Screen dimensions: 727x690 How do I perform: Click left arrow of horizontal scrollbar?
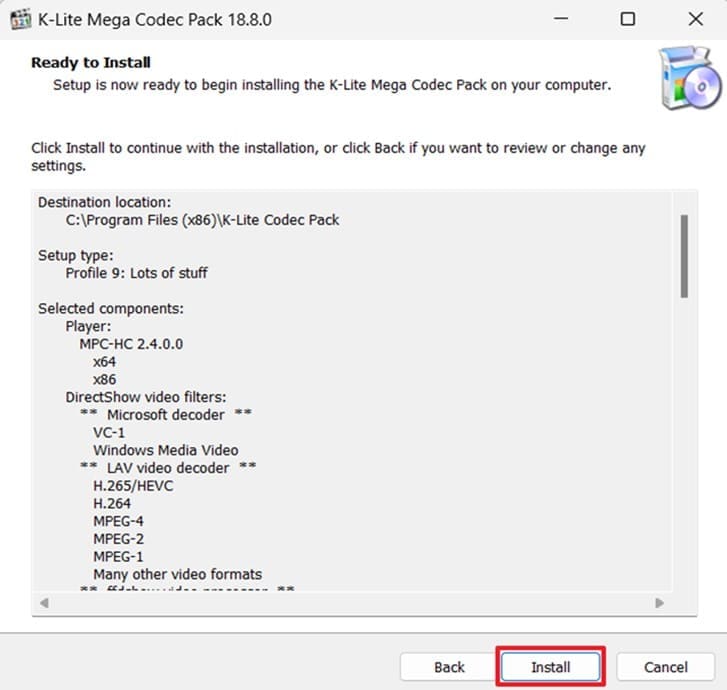tap(44, 603)
